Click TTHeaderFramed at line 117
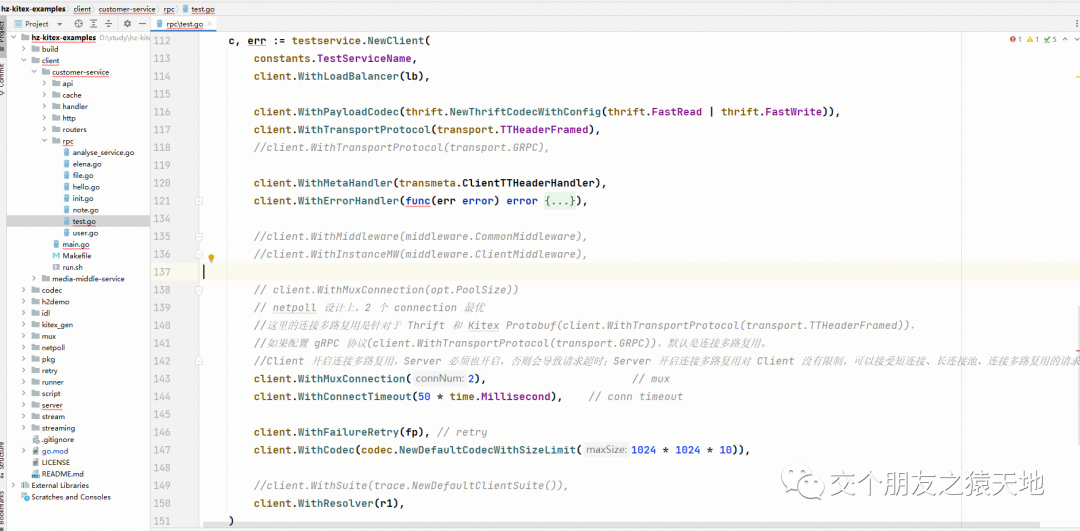1080x531 pixels. point(544,129)
